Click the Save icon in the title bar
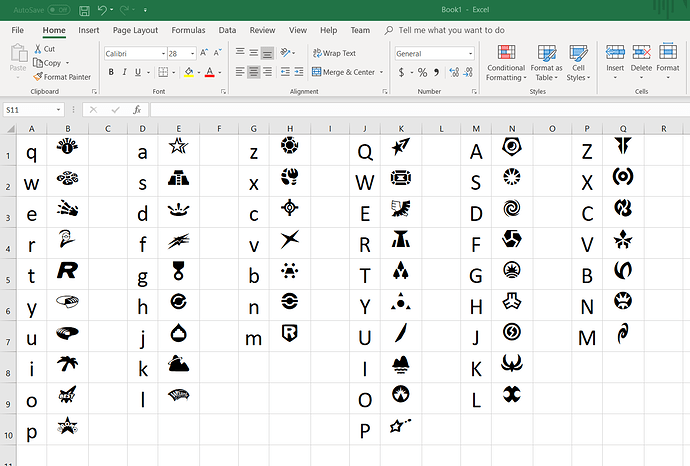Screen dimensions: 690x466 [x=84, y=10]
